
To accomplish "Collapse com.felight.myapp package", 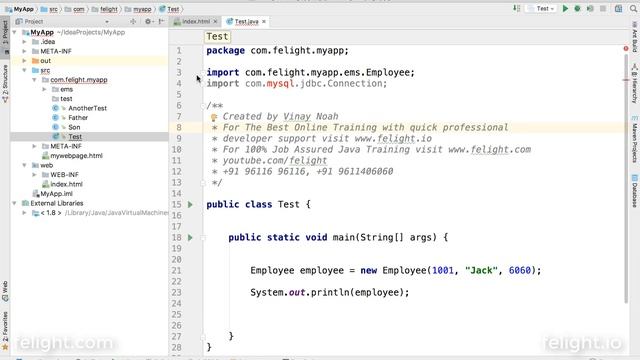I will (35, 80).
